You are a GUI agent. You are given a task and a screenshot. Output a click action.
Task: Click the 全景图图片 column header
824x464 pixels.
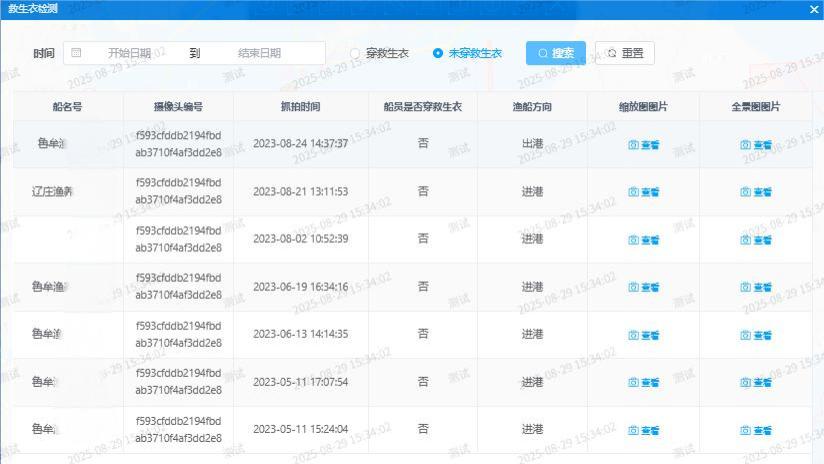click(x=756, y=107)
